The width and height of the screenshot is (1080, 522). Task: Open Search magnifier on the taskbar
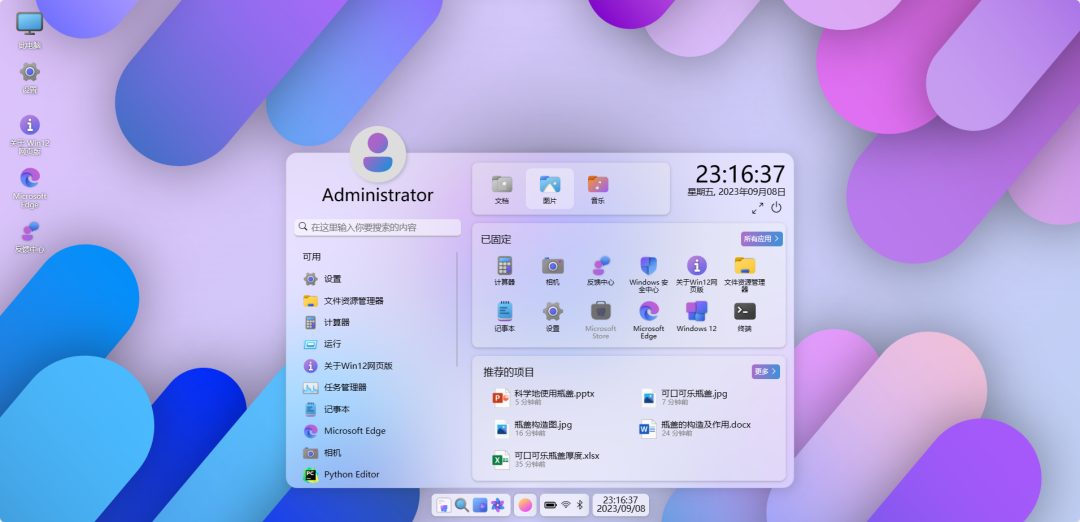(462, 505)
